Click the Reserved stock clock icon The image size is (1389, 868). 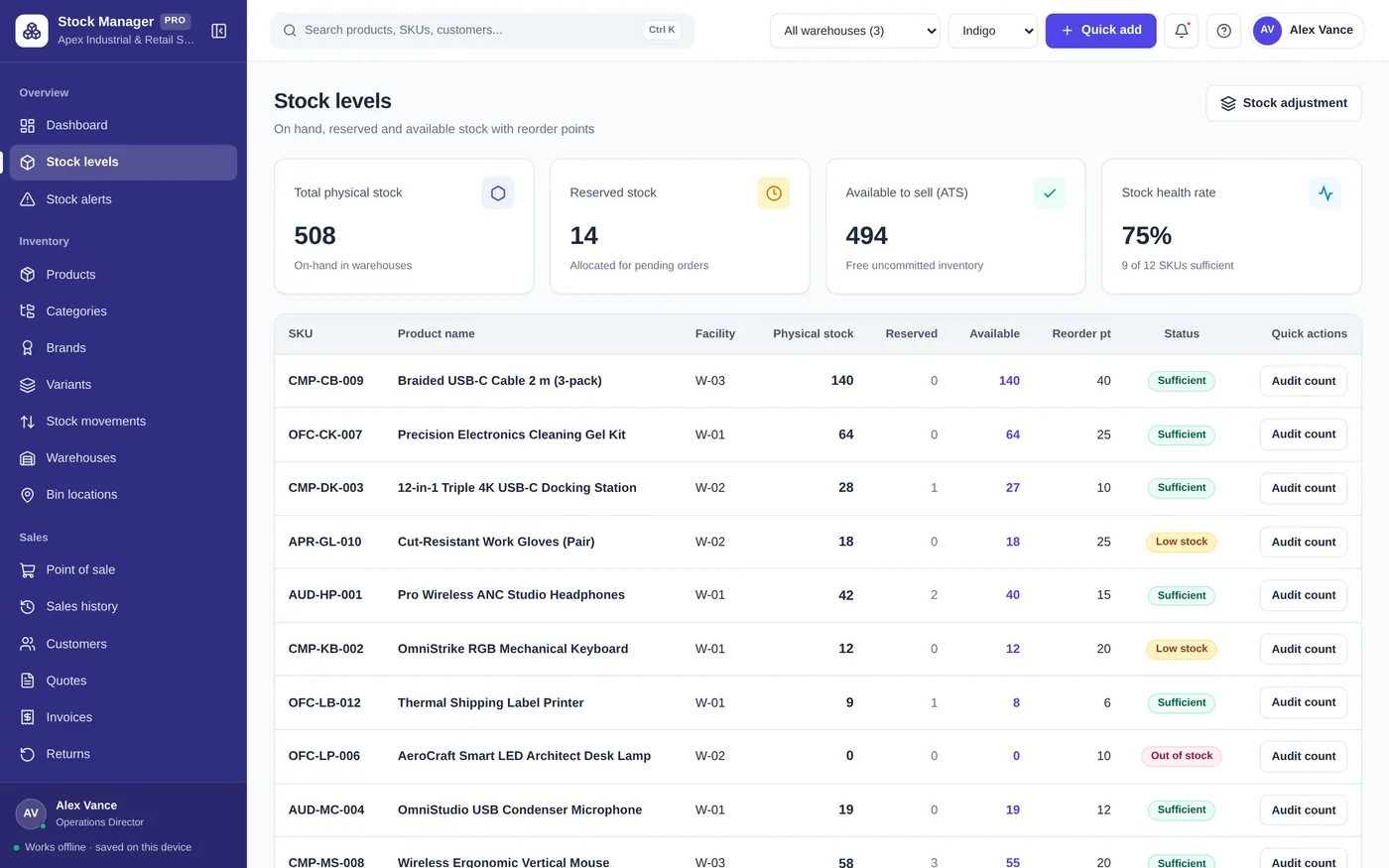click(x=774, y=193)
